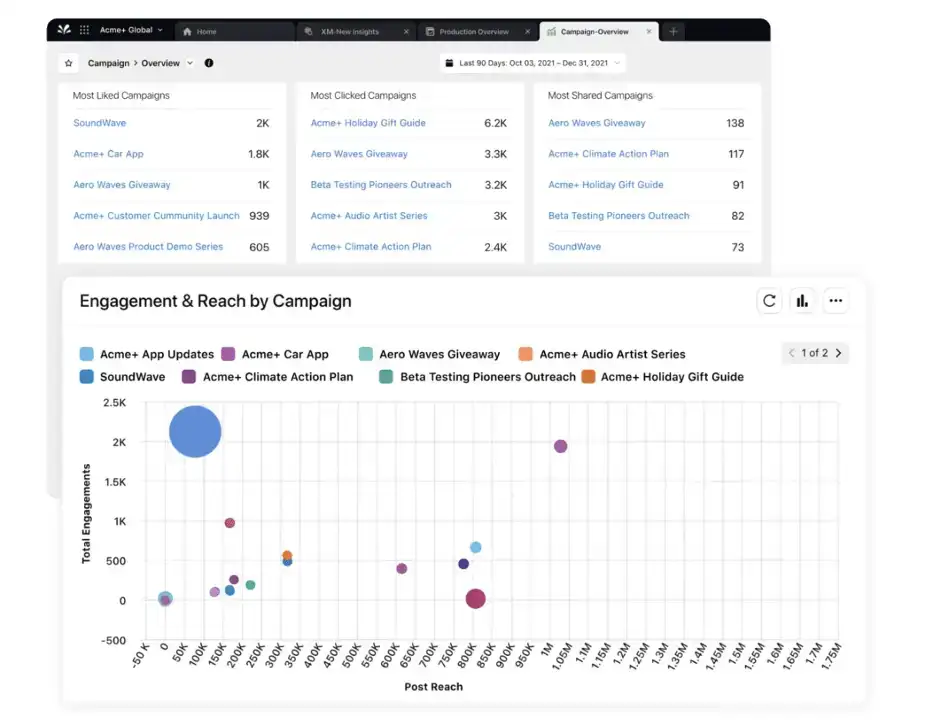Click the refresh icon on Engagement chart

(769, 300)
